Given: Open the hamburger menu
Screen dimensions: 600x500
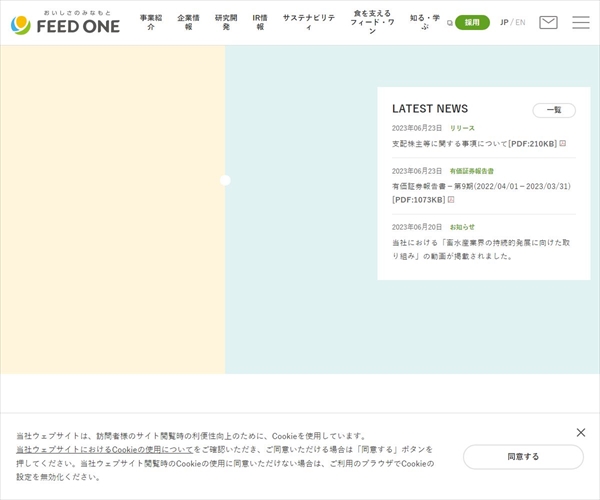Looking at the screenshot, I should pyautogui.click(x=580, y=23).
